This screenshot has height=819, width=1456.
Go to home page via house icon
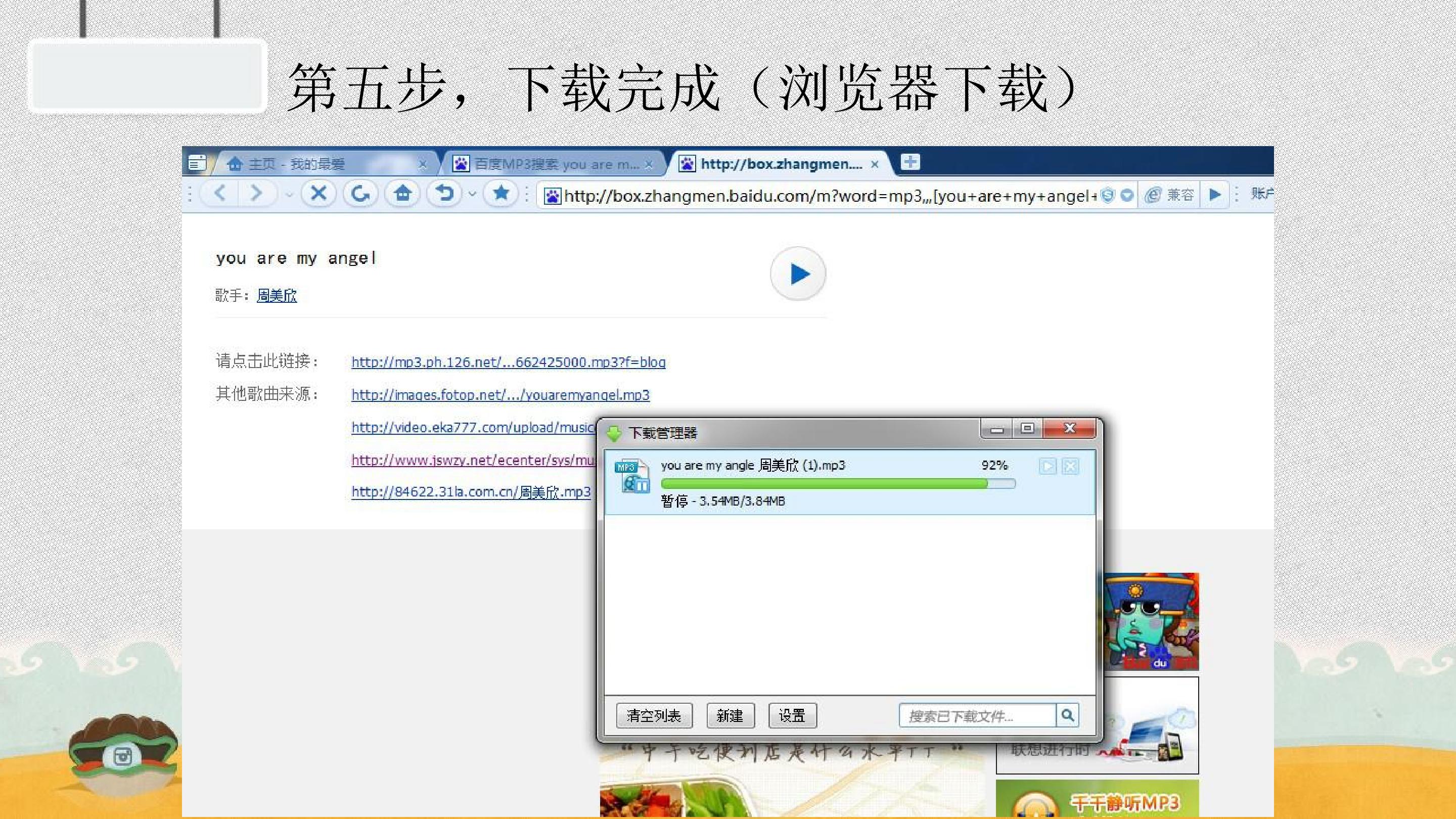[x=402, y=194]
